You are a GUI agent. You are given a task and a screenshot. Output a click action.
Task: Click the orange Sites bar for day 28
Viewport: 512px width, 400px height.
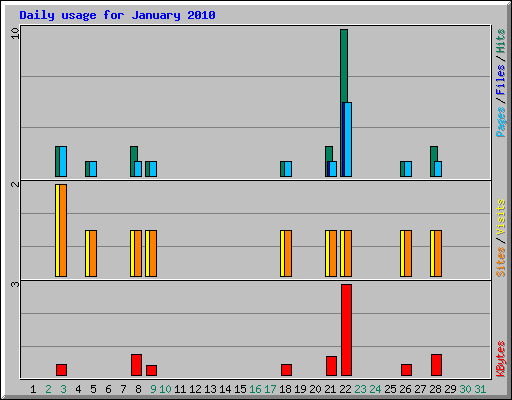coord(438,253)
